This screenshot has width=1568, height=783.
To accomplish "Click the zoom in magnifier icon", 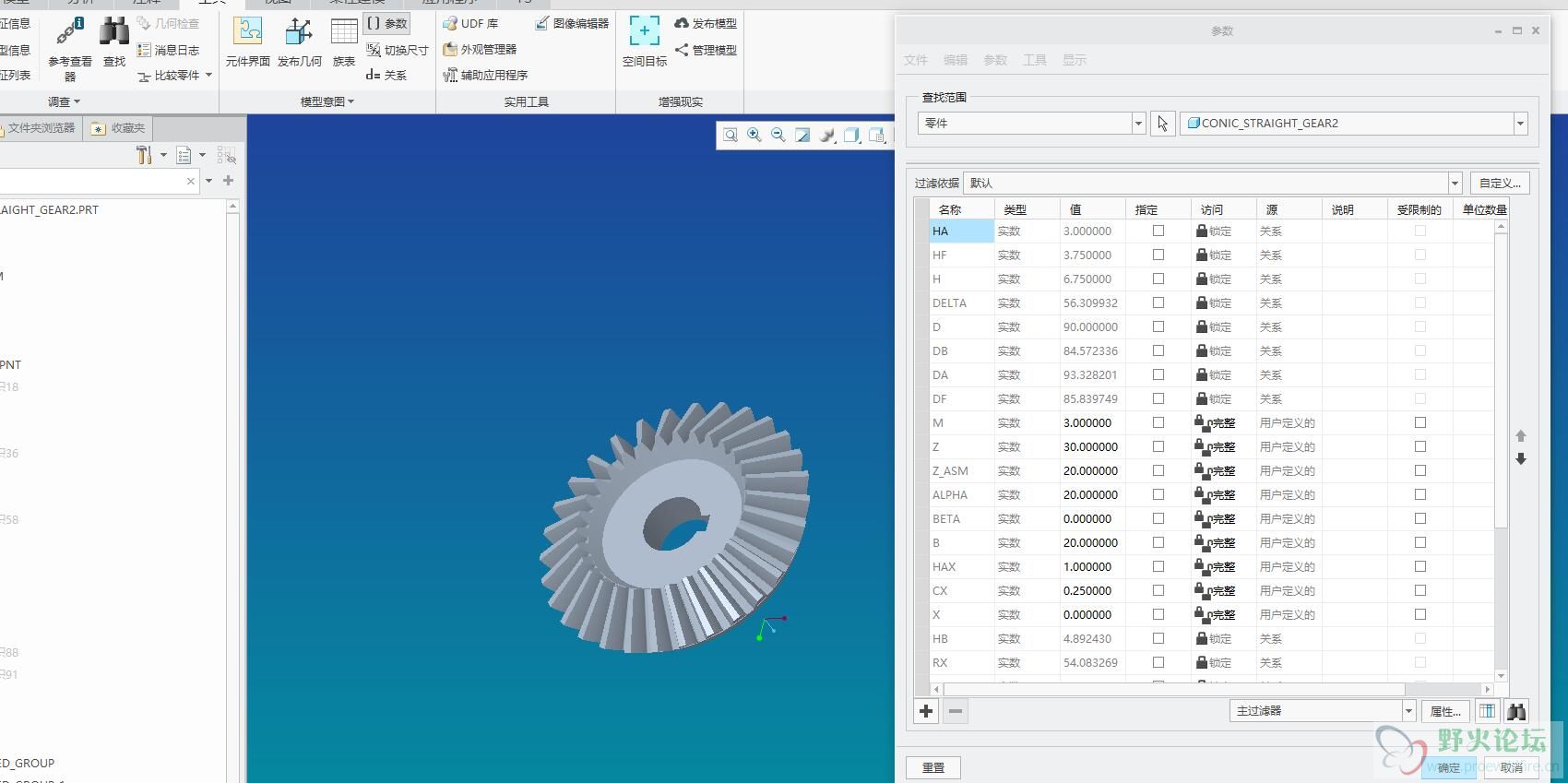I will [754, 135].
